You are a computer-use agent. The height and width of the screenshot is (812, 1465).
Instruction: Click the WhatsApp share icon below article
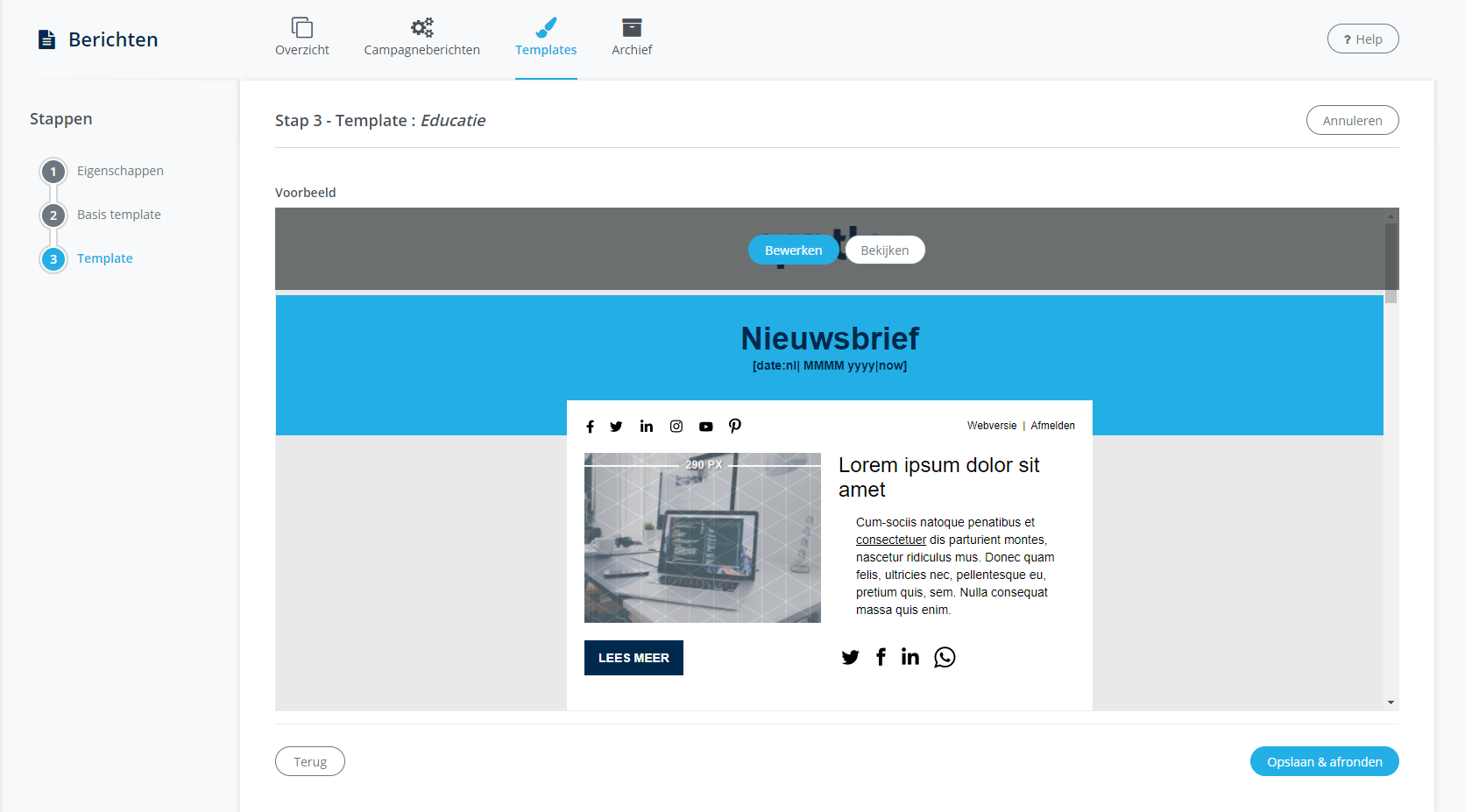945,657
